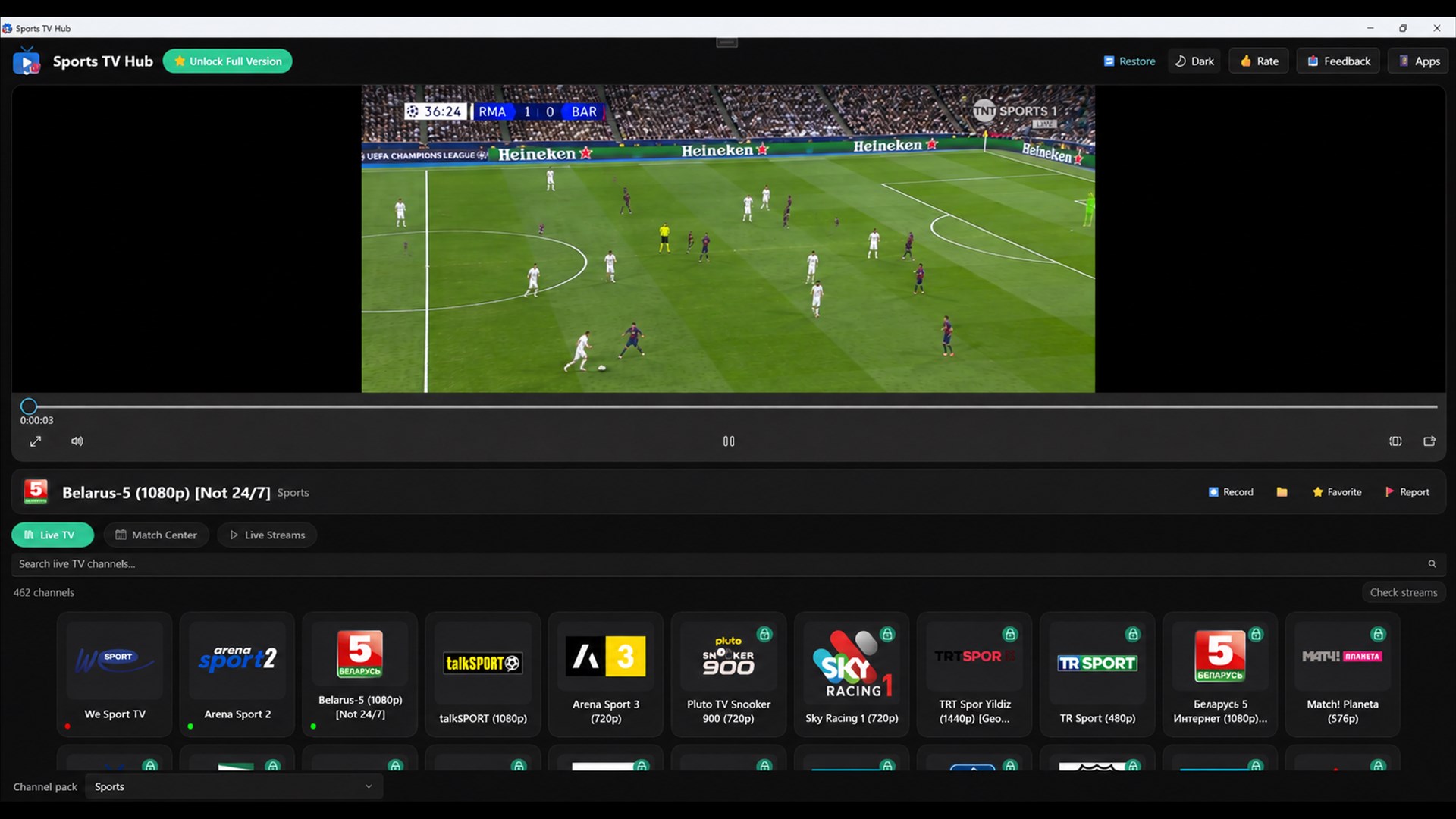Click the video player frame
This screenshot has height=819, width=1456.
(728, 239)
